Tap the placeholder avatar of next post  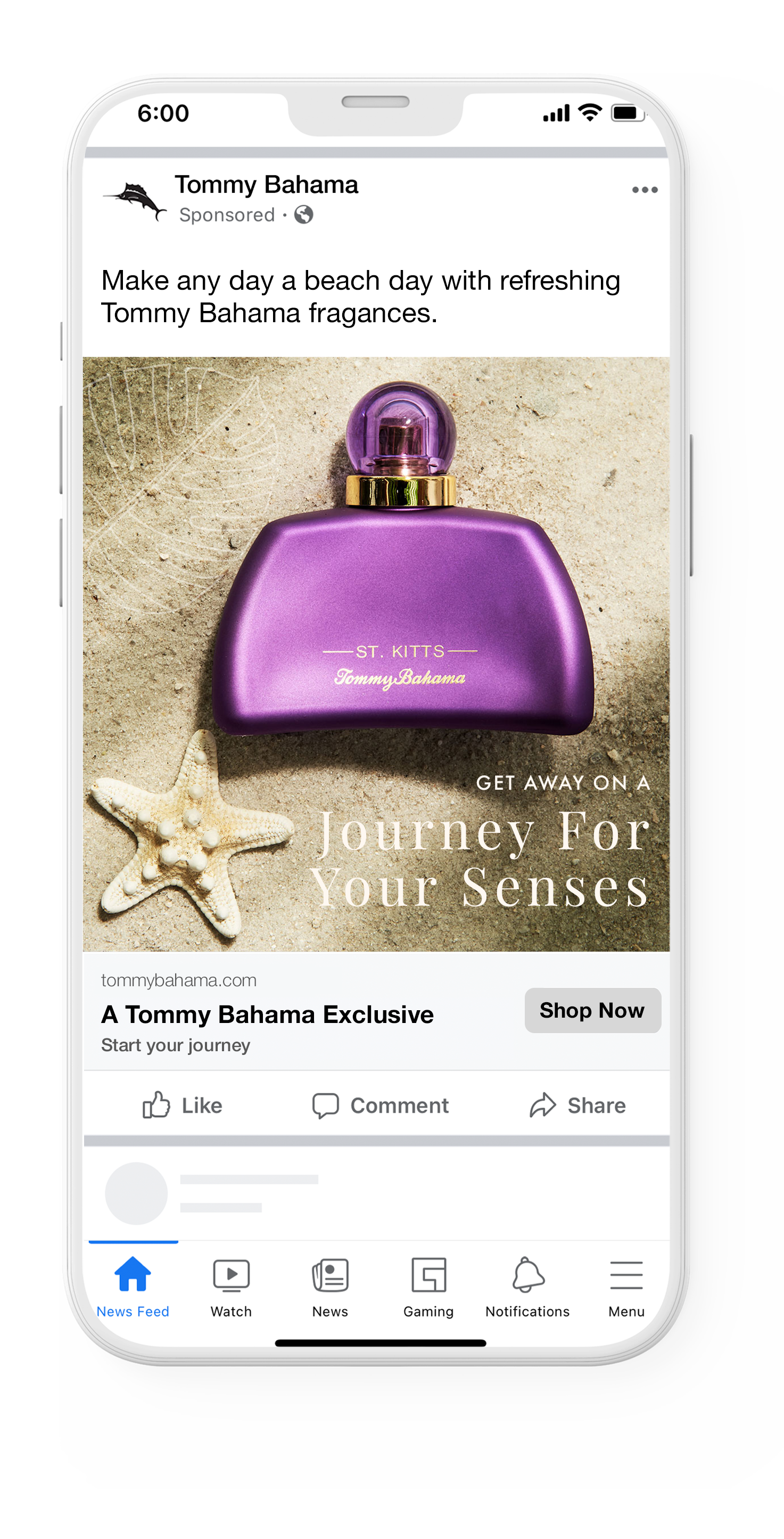click(x=136, y=1193)
